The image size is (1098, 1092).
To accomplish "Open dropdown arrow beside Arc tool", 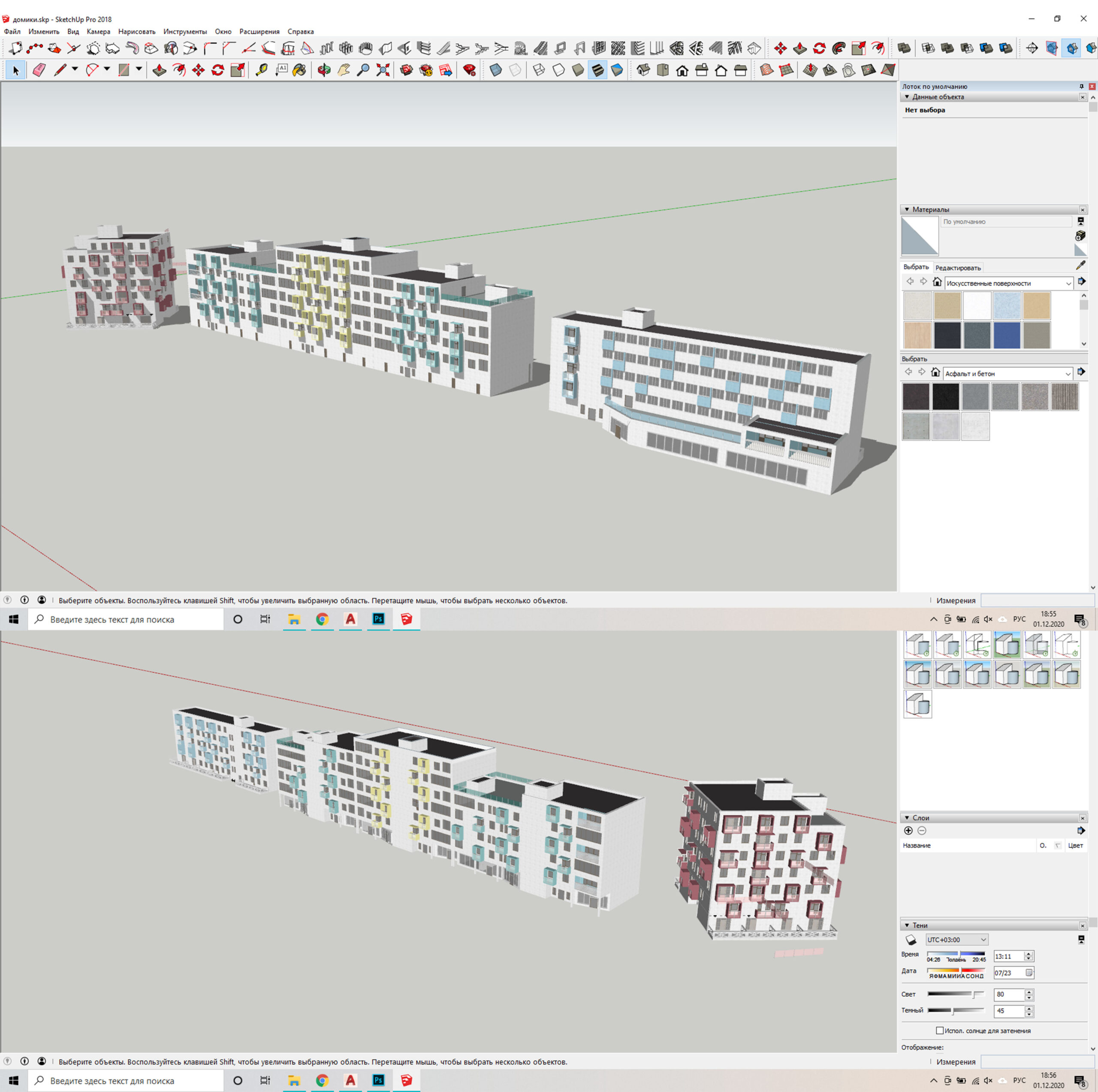I will (x=107, y=70).
